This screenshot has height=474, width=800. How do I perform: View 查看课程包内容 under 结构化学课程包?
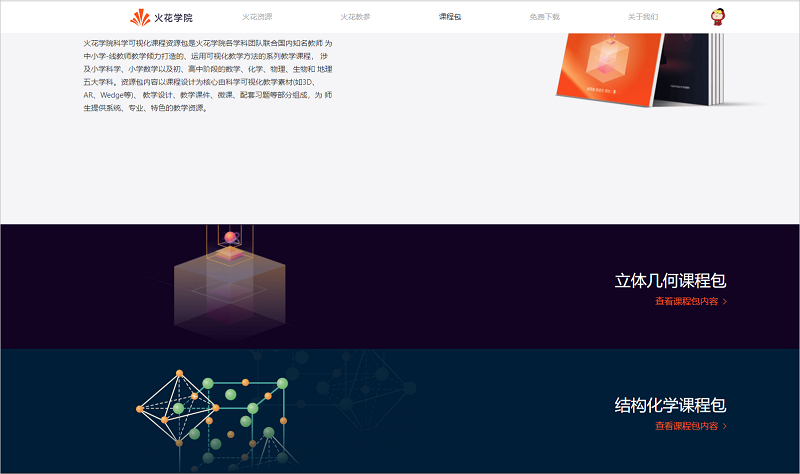pyautogui.click(x=687, y=426)
